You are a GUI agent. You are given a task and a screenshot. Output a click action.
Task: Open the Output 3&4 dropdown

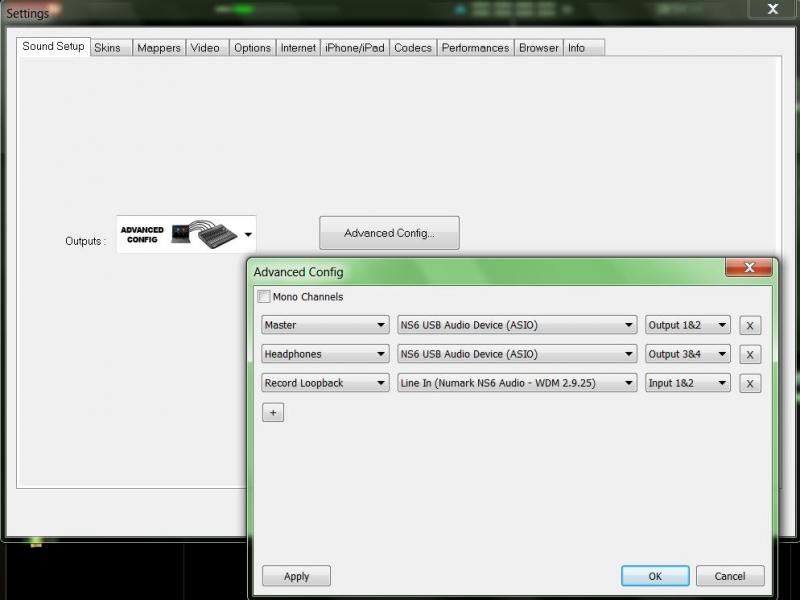tap(688, 354)
